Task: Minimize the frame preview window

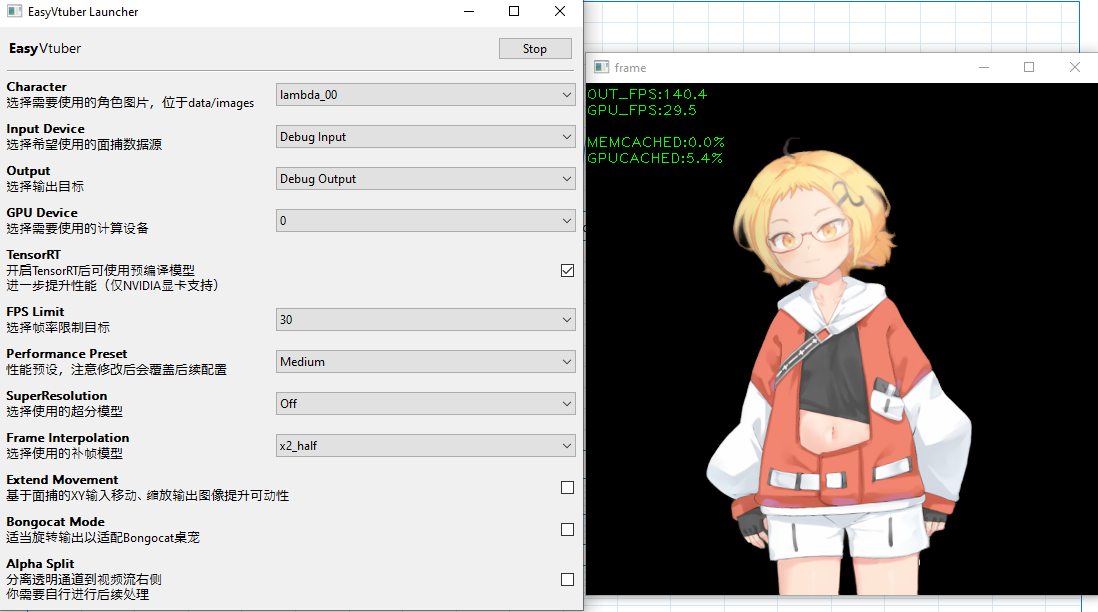Action: [984, 67]
